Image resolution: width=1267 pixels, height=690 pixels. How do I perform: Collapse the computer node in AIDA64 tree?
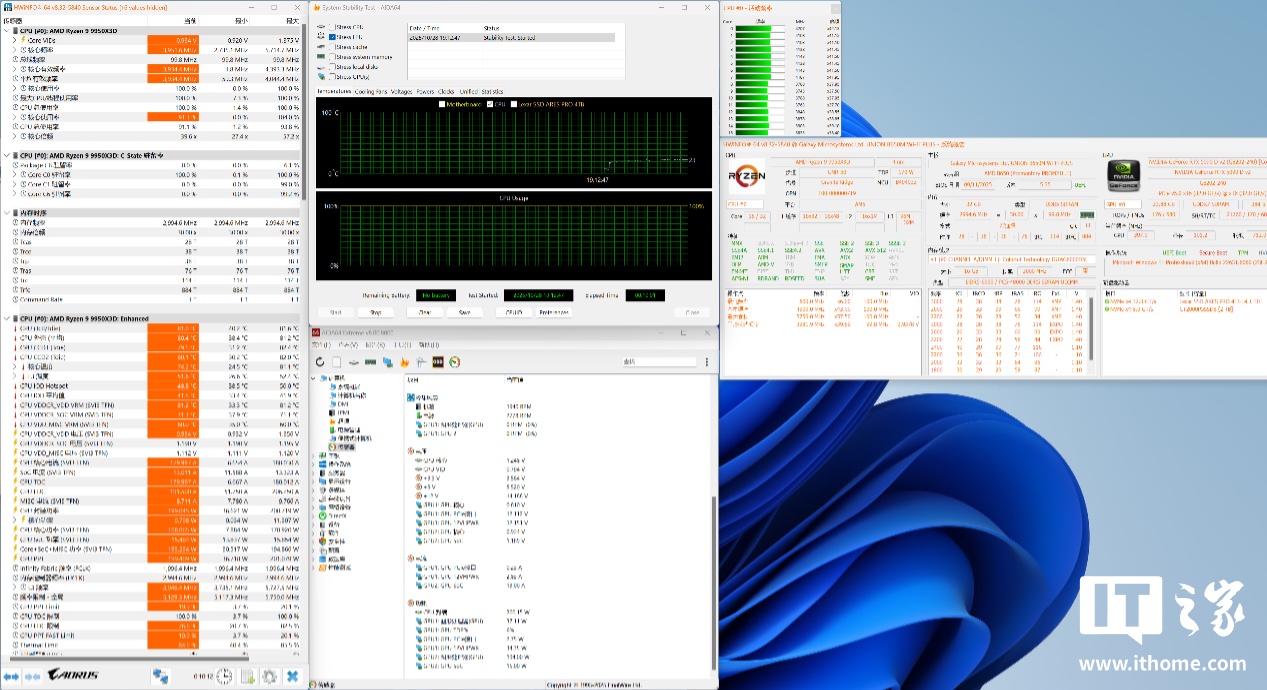tap(315, 379)
